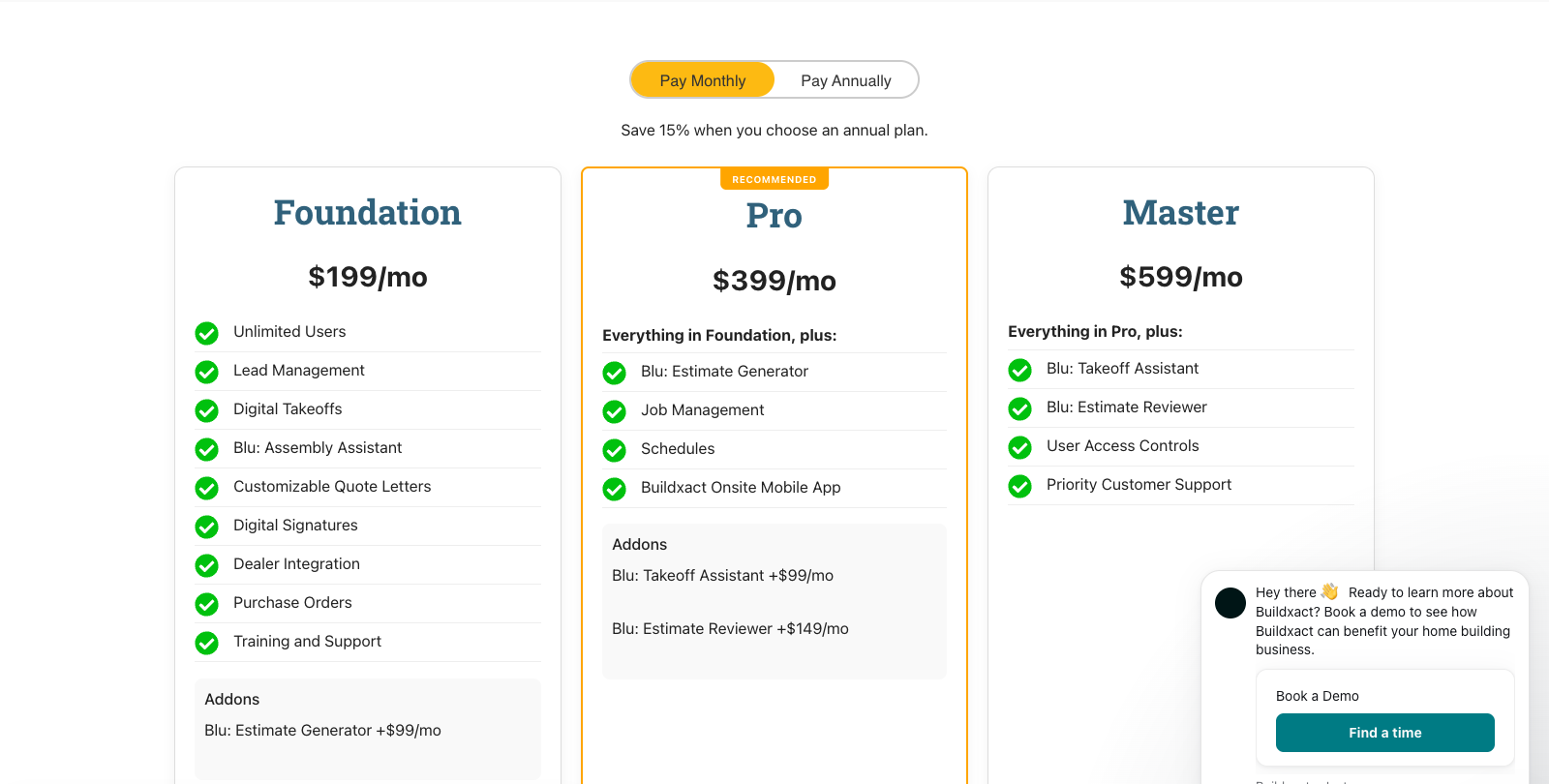Click the checkmark beside Dealer Integration
1549x784 pixels.
206,565
